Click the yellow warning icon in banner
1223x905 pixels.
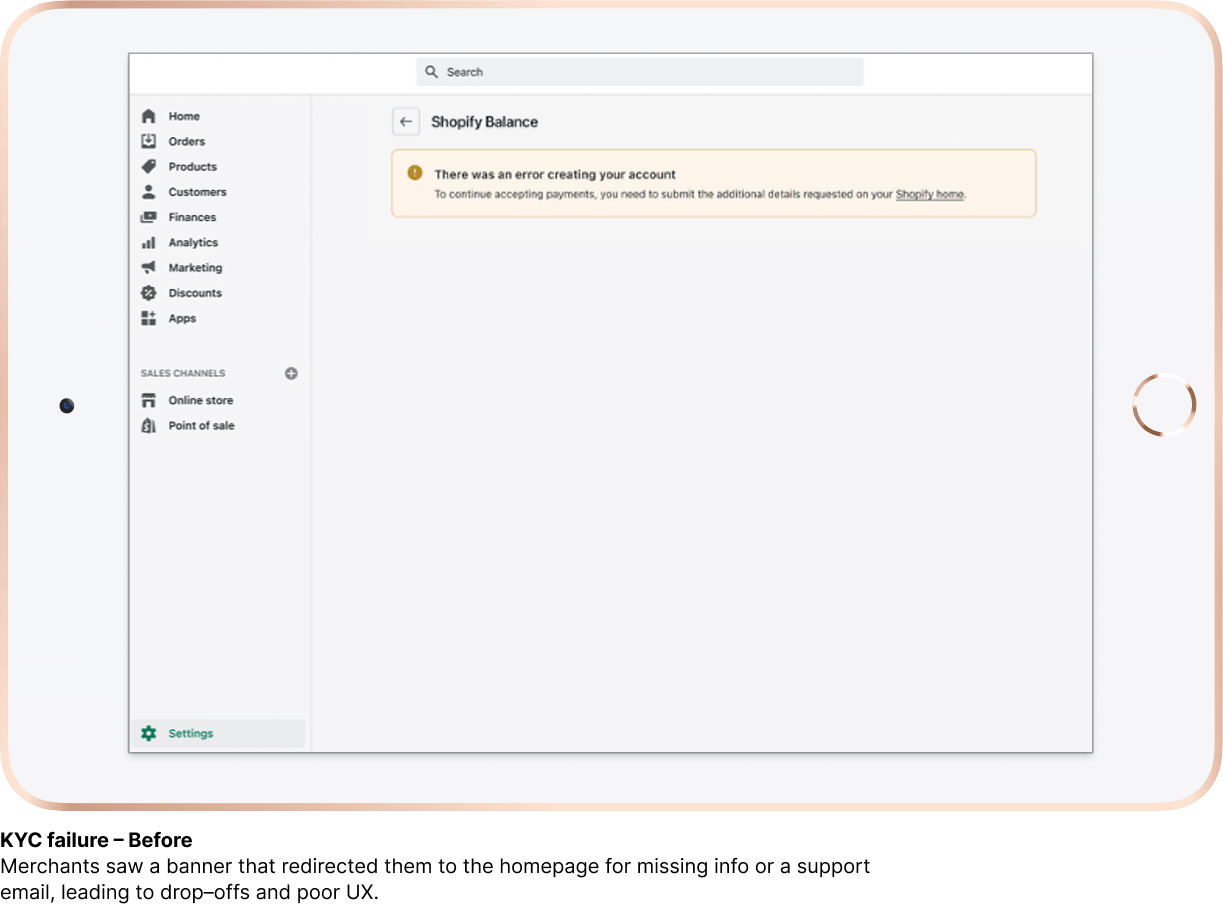[415, 173]
